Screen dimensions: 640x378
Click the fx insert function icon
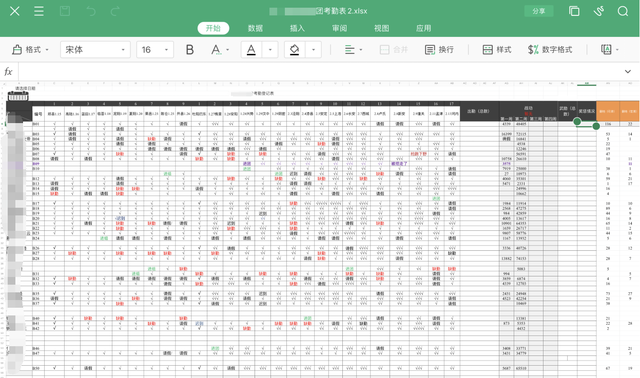point(8,71)
